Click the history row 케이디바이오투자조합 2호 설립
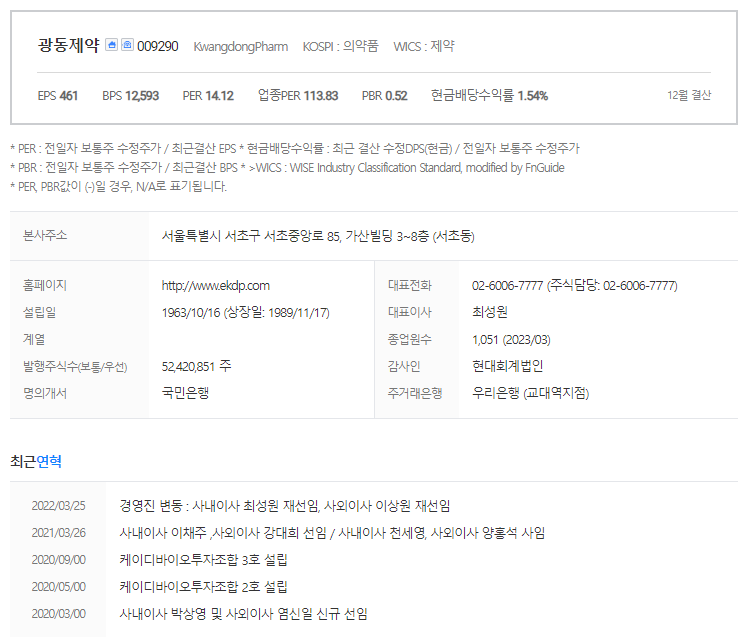Image resolution: width=742 pixels, height=637 pixels. point(203,587)
